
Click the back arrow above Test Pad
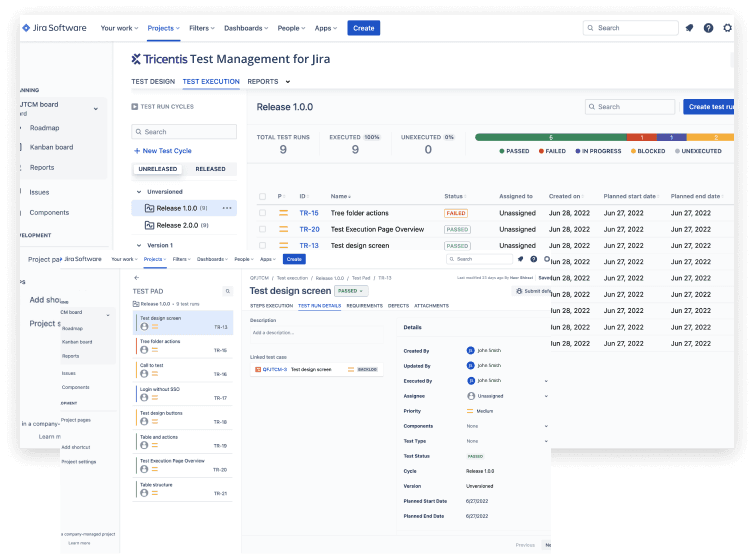click(137, 277)
